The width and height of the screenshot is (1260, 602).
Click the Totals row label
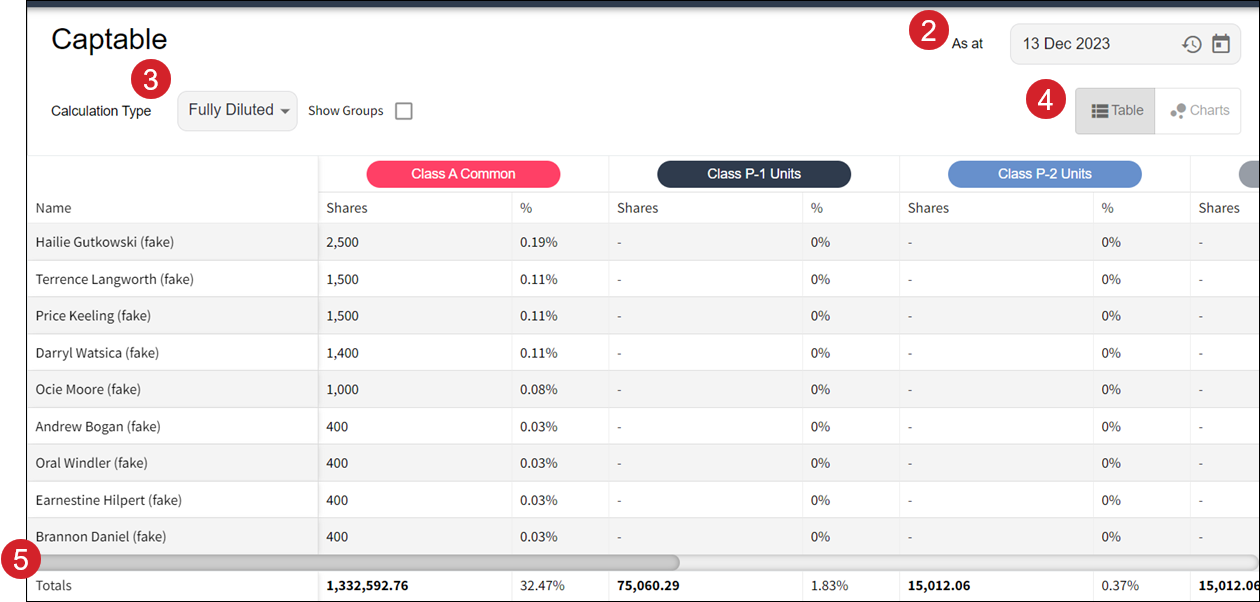point(54,585)
